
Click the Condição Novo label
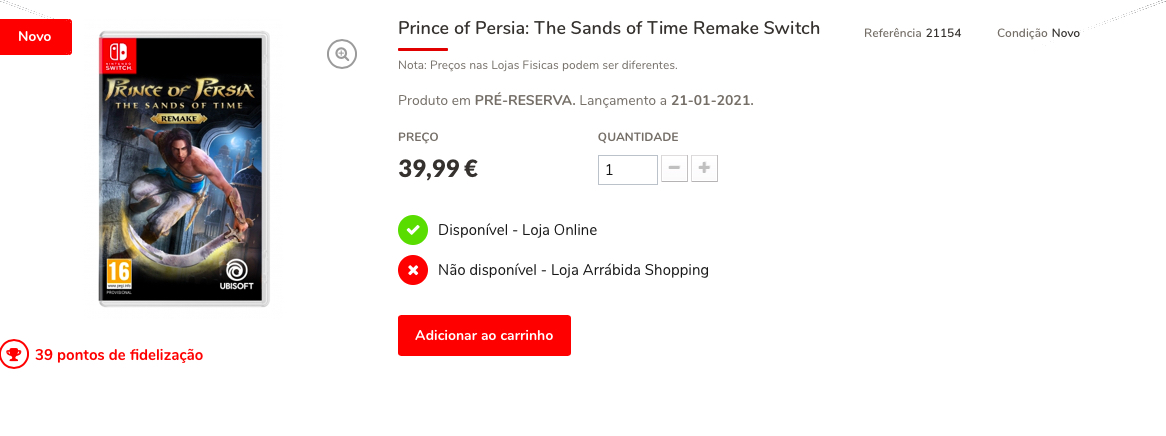tap(1038, 33)
